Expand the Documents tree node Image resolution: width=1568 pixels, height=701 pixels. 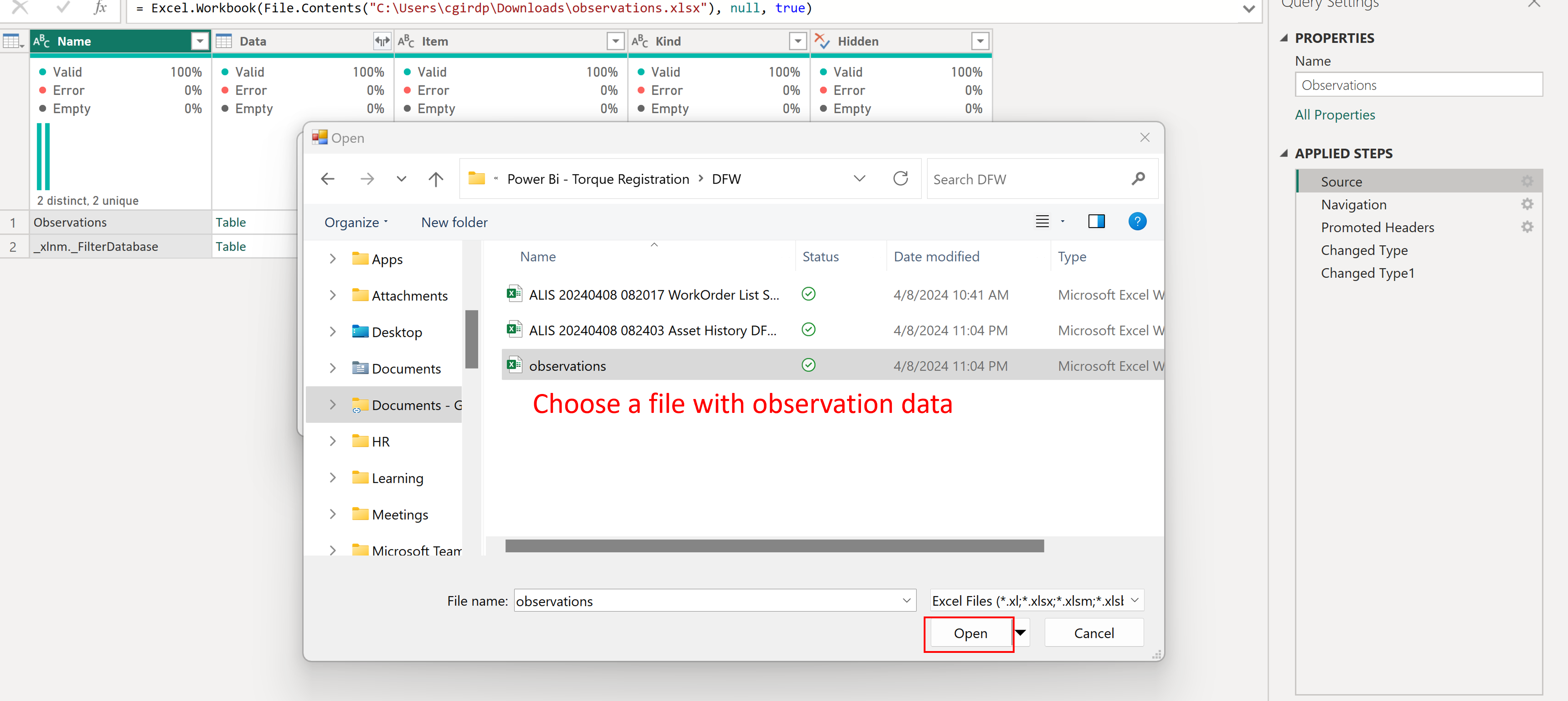coord(332,368)
